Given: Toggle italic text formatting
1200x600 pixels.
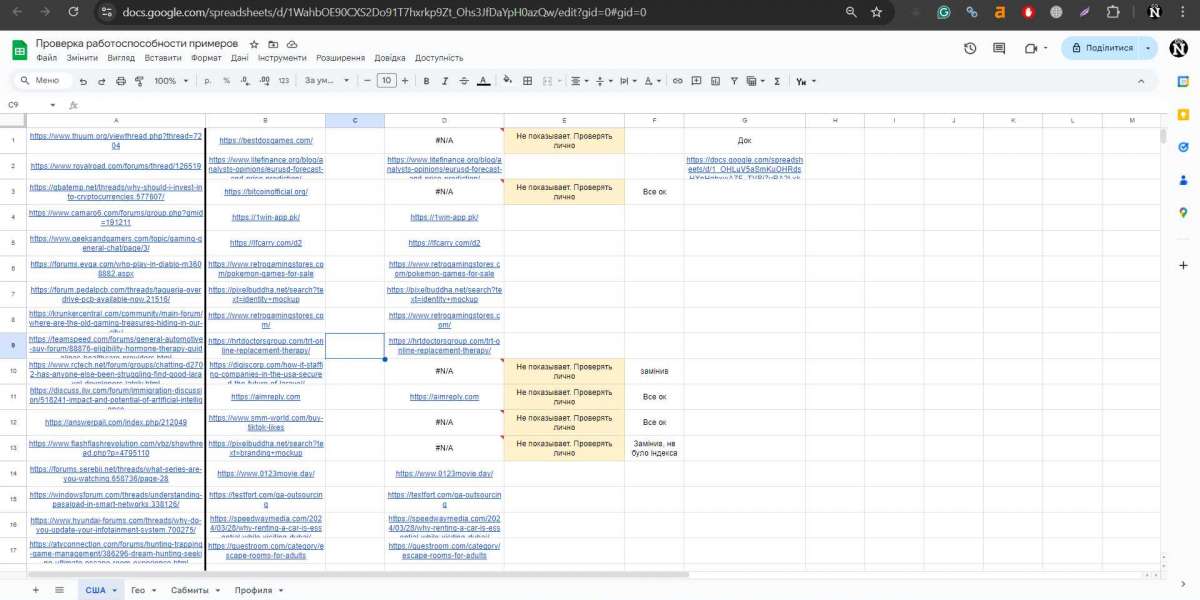Looking at the screenshot, I should (445, 81).
